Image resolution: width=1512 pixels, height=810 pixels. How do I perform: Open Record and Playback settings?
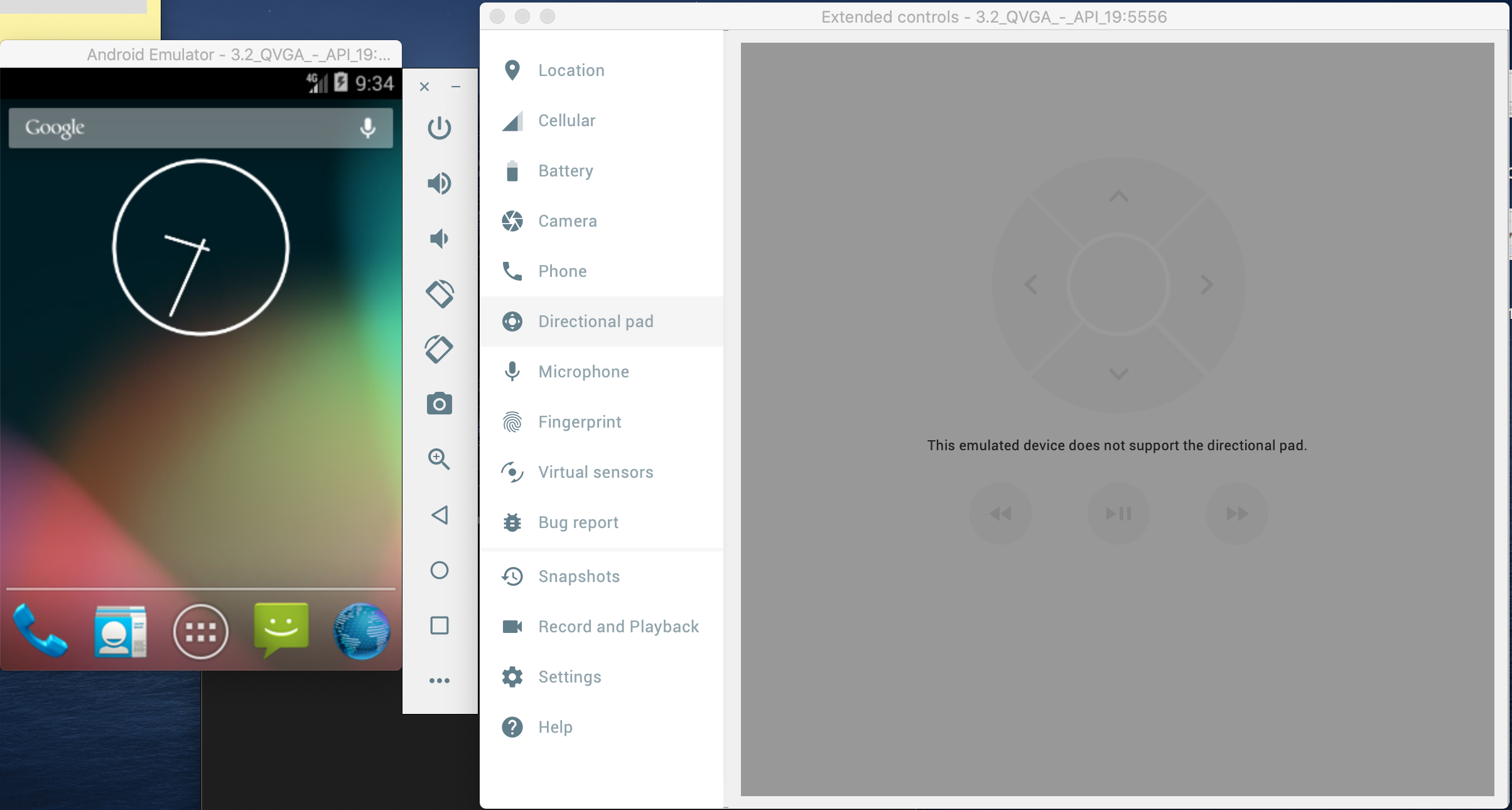(x=618, y=627)
